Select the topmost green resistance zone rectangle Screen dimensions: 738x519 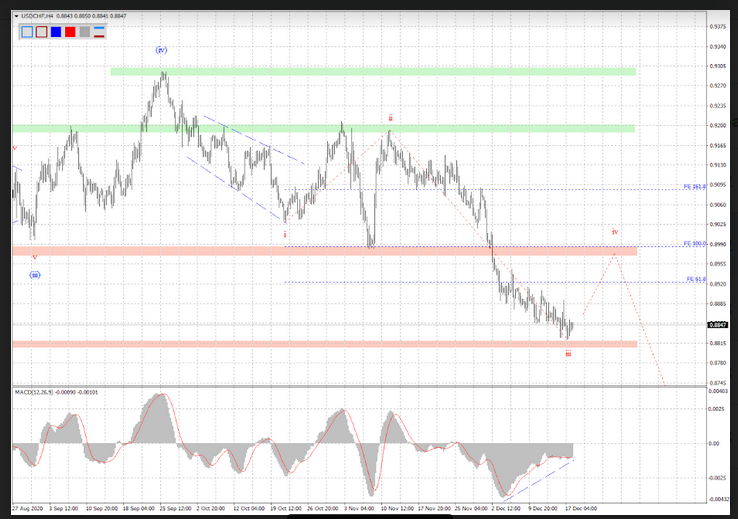click(x=372, y=71)
